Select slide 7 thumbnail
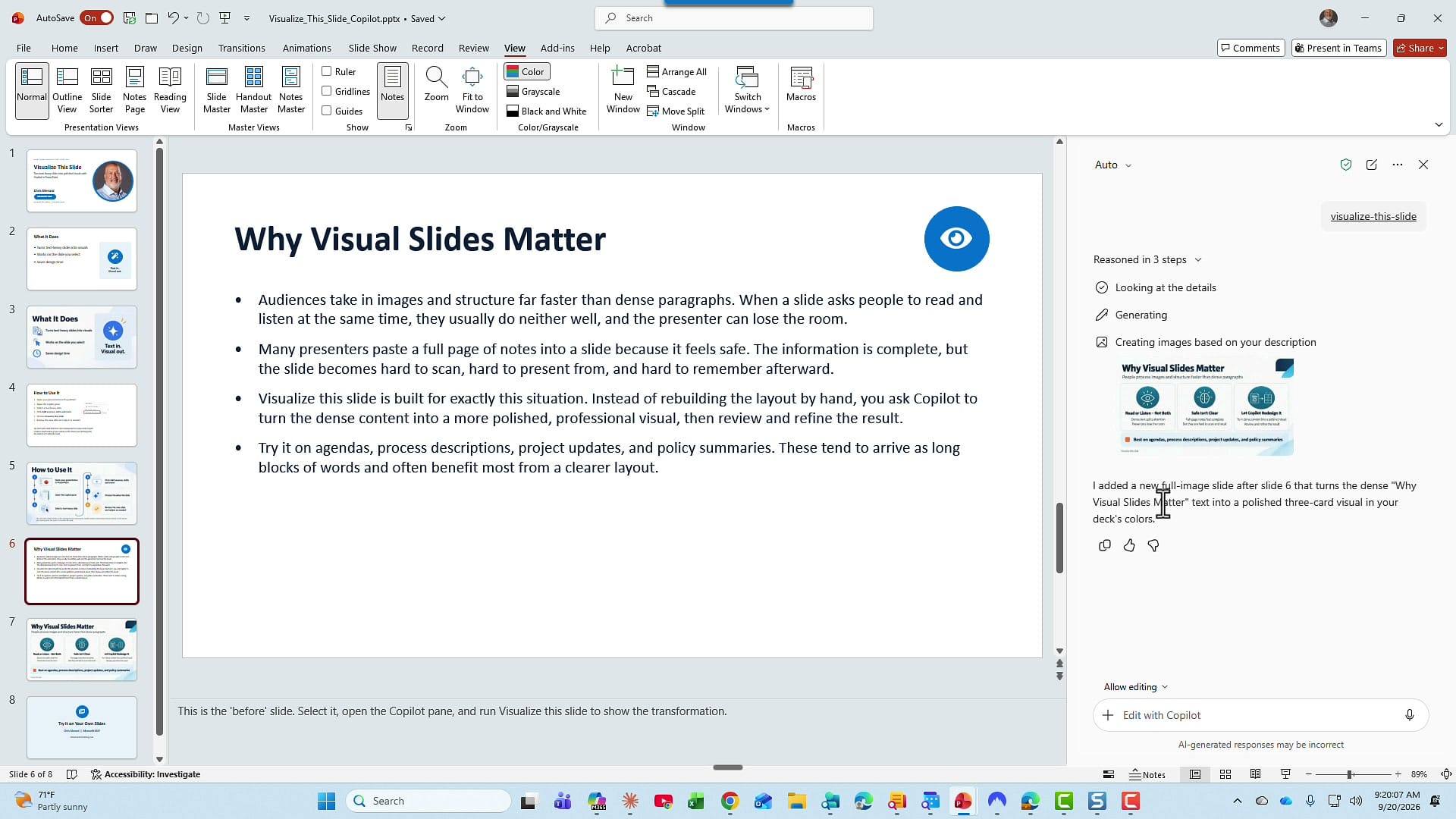The image size is (1456, 819). point(82,649)
